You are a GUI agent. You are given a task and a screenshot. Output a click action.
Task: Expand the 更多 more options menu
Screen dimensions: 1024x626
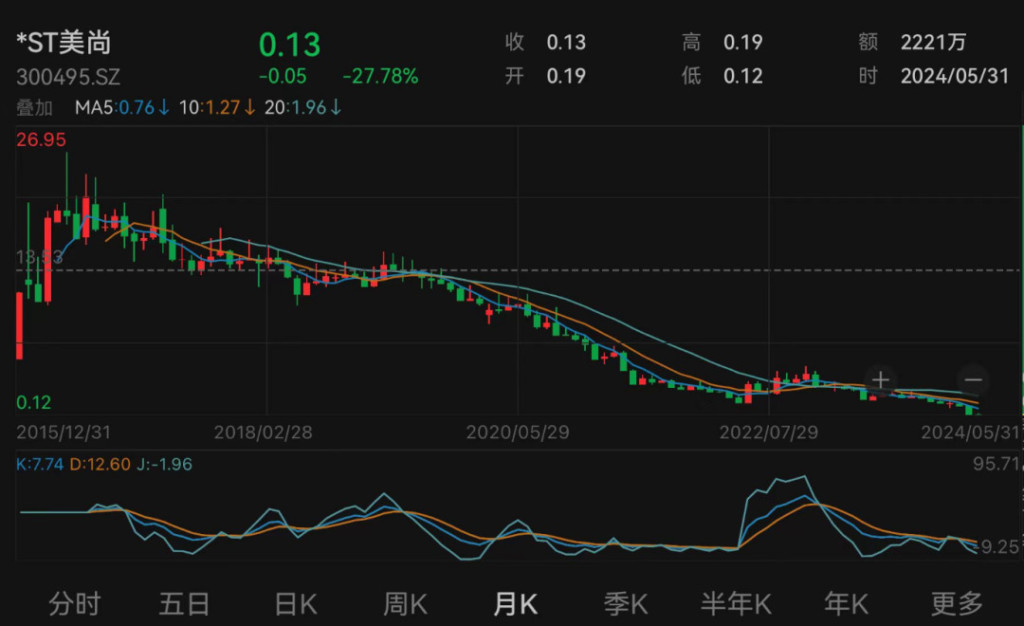click(957, 604)
